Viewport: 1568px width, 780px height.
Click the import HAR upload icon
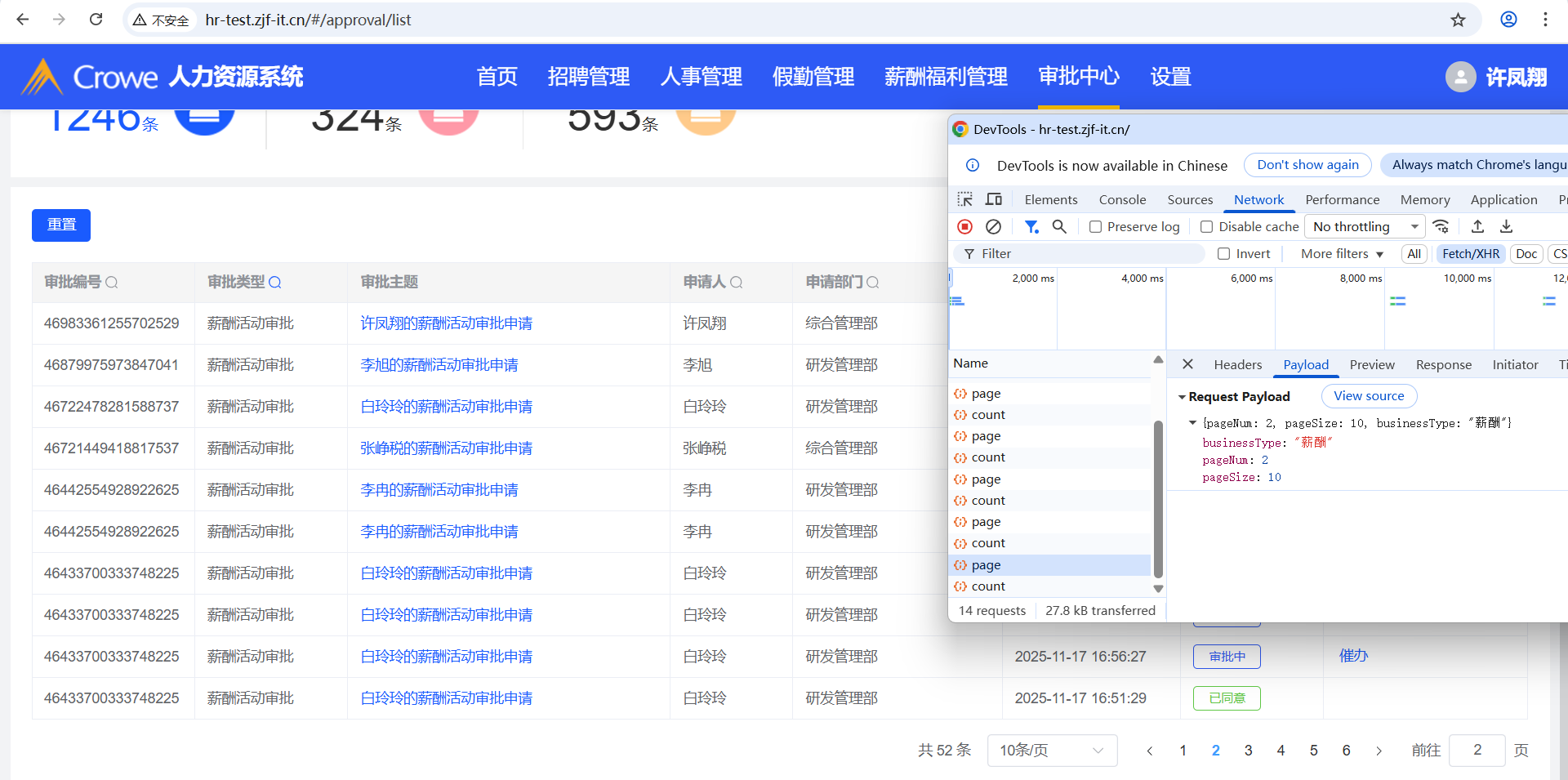point(1477,226)
